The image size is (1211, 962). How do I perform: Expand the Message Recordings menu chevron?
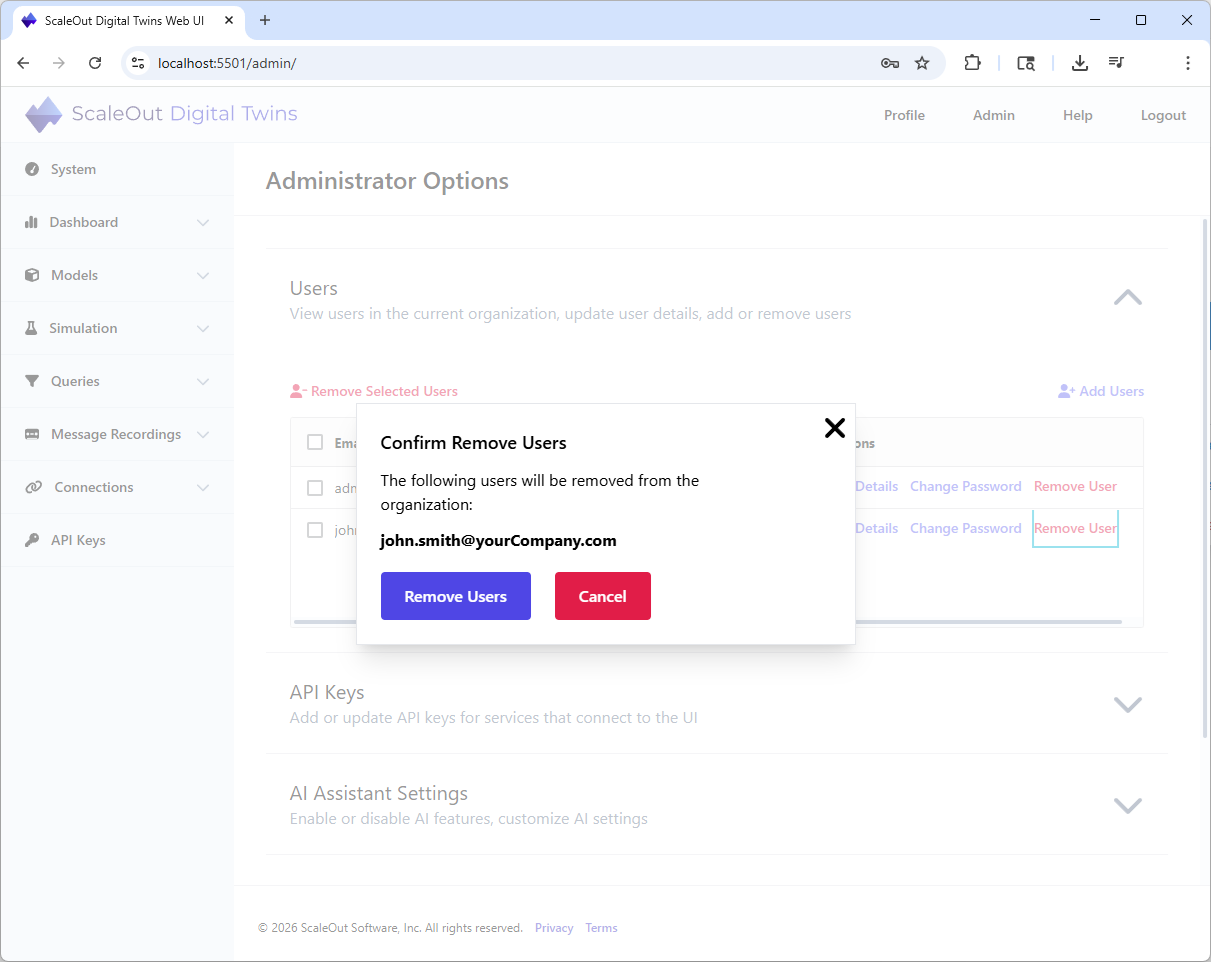(x=204, y=434)
